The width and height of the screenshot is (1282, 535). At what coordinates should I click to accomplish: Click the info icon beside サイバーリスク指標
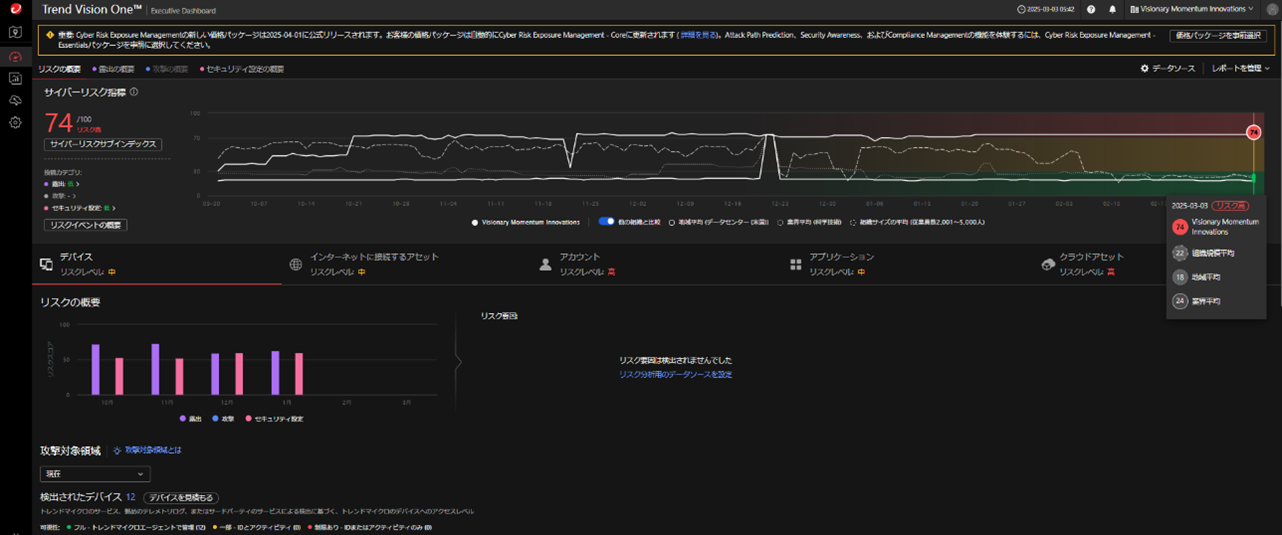click(134, 92)
